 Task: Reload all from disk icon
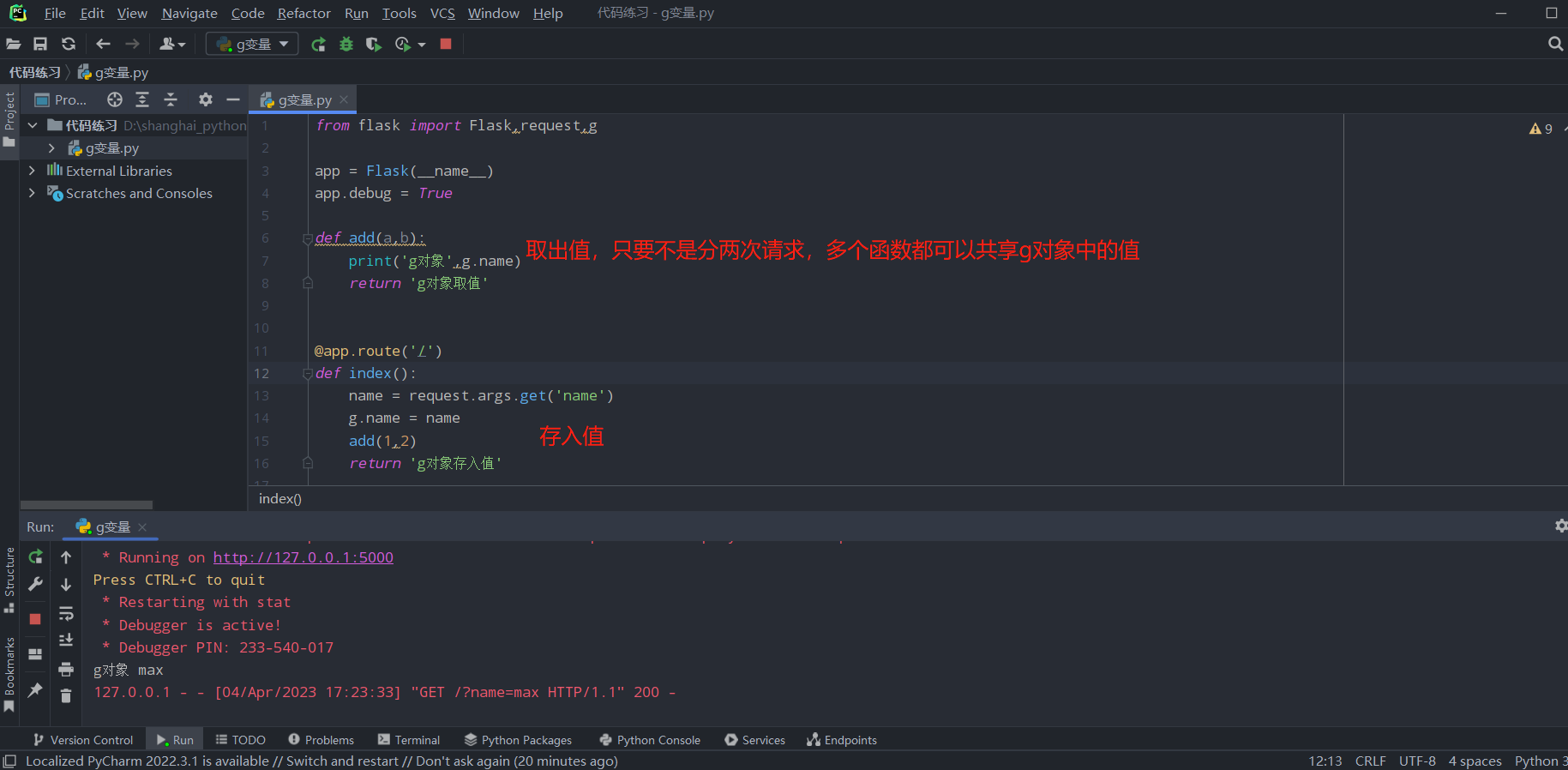(x=69, y=44)
